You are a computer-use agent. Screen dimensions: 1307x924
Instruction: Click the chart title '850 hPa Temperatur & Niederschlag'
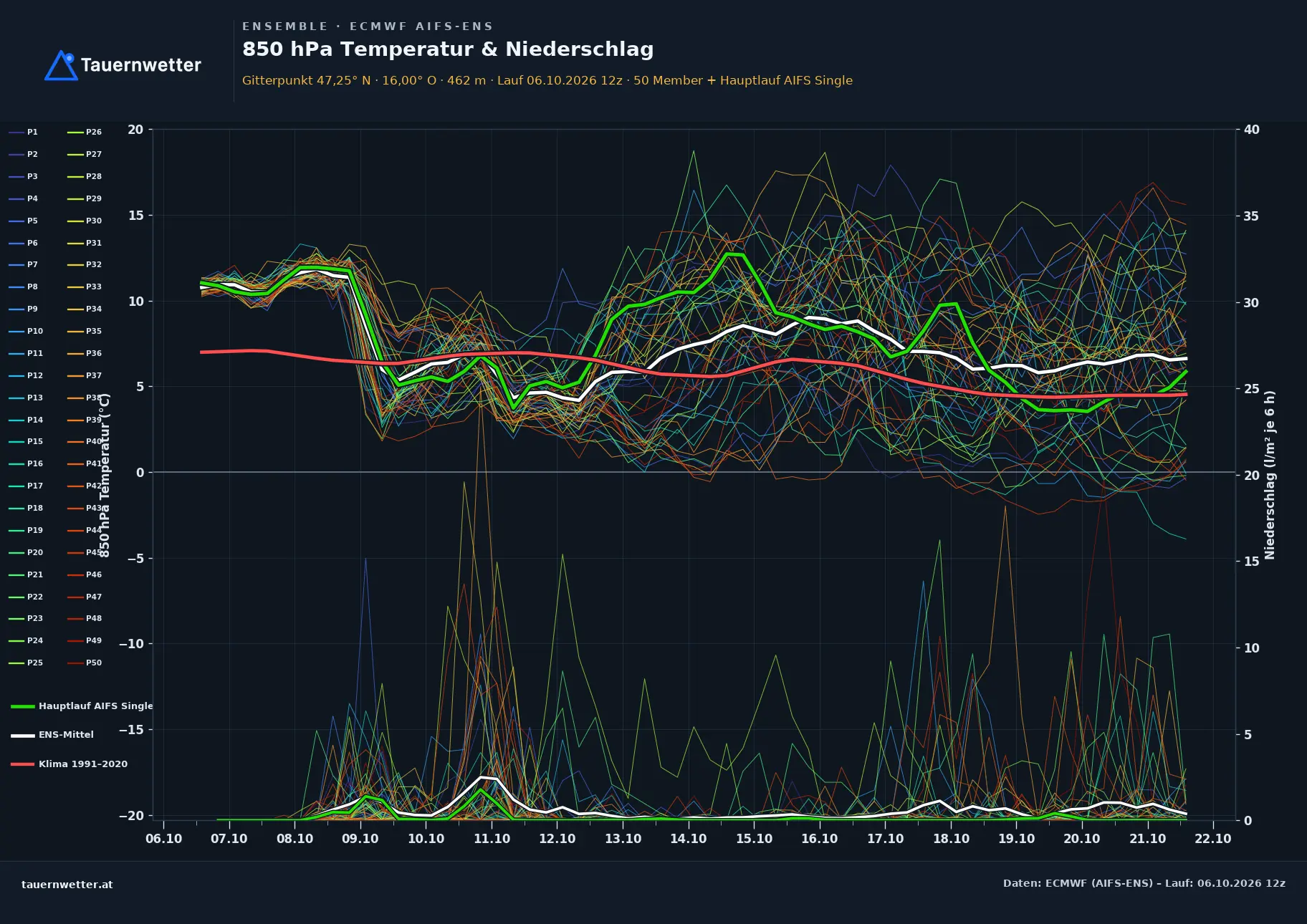448,49
